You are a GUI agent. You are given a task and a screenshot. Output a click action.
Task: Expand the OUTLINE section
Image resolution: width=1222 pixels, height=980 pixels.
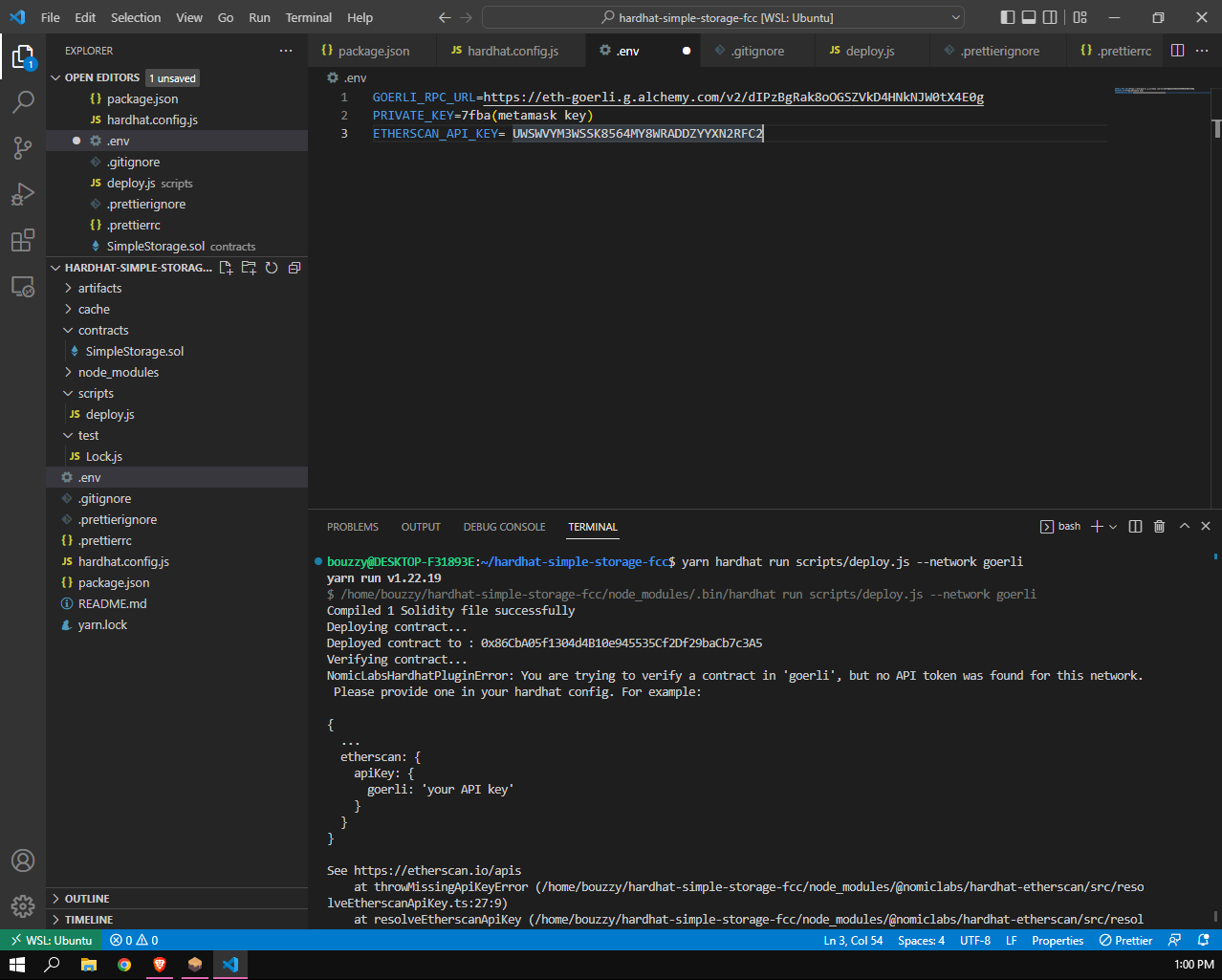pyautogui.click(x=177, y=899)
